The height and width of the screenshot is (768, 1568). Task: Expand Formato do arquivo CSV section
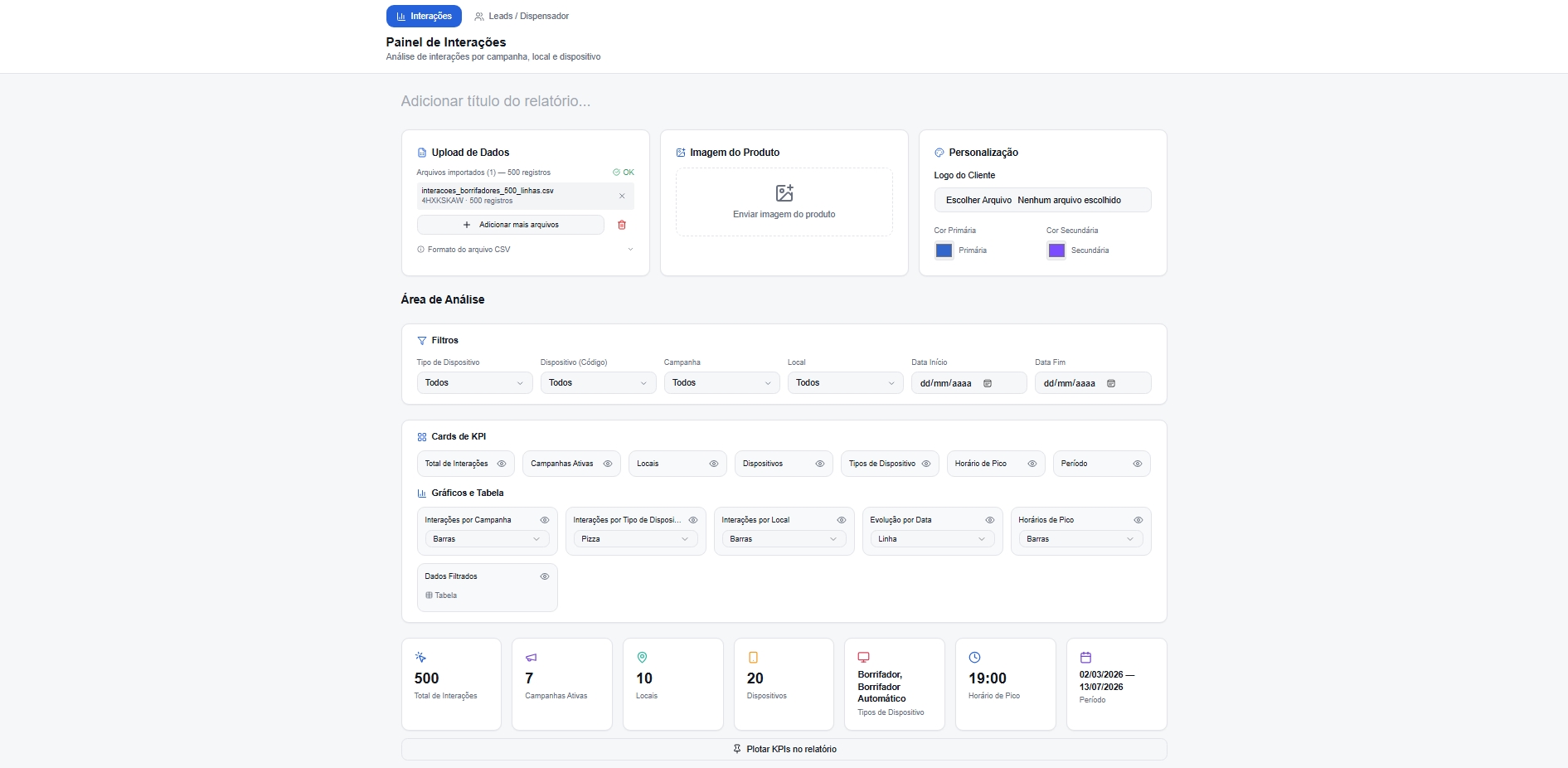(526, 250)
